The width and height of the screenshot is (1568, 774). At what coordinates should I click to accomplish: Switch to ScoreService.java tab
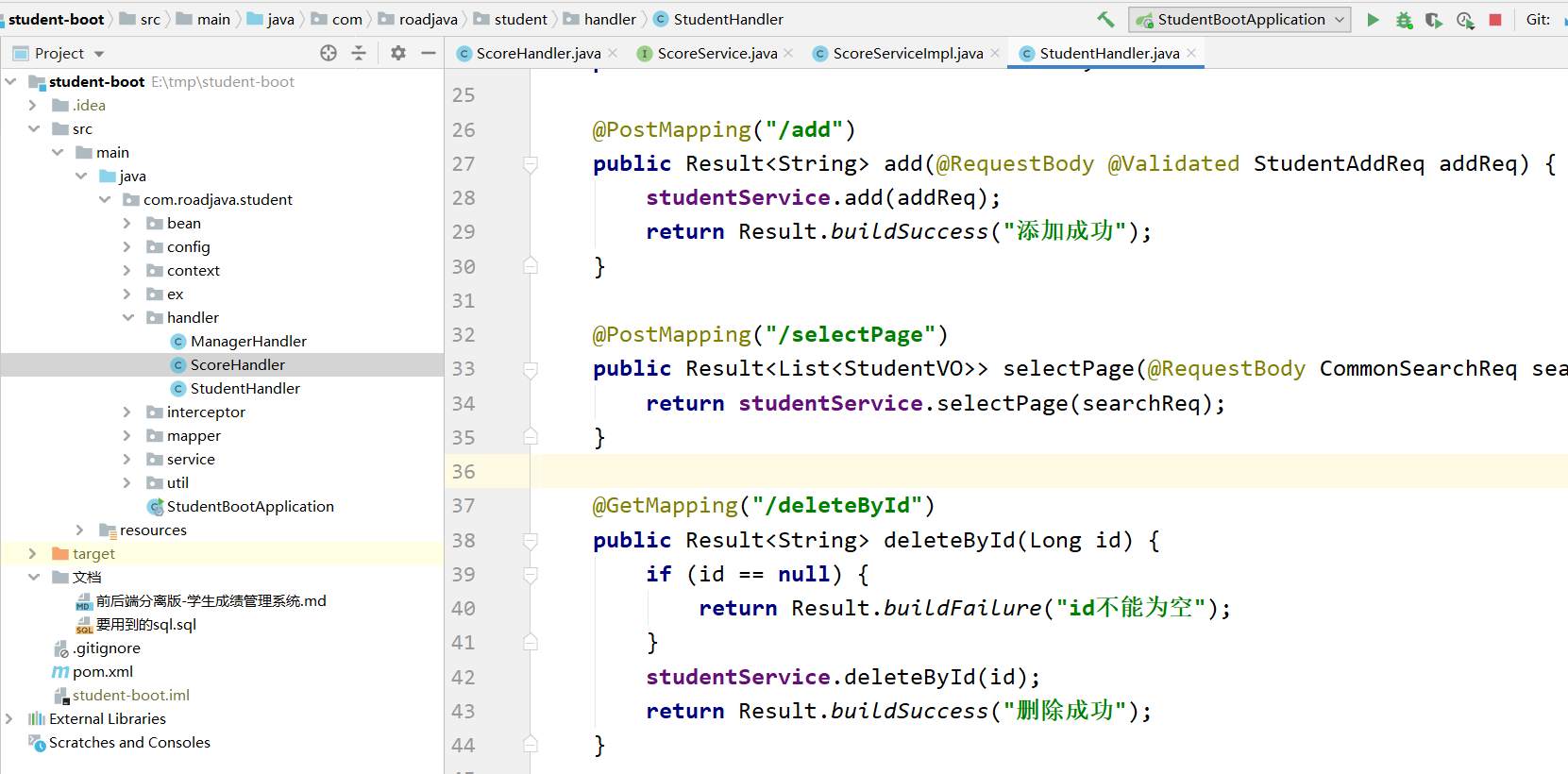click(x=717, y=54)
